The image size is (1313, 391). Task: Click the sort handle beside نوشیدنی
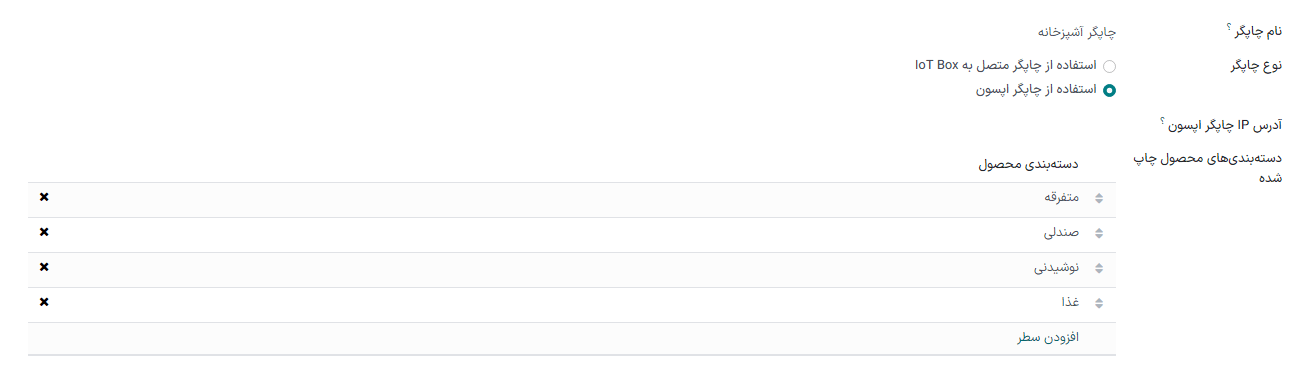click(x=1099, y=269)
